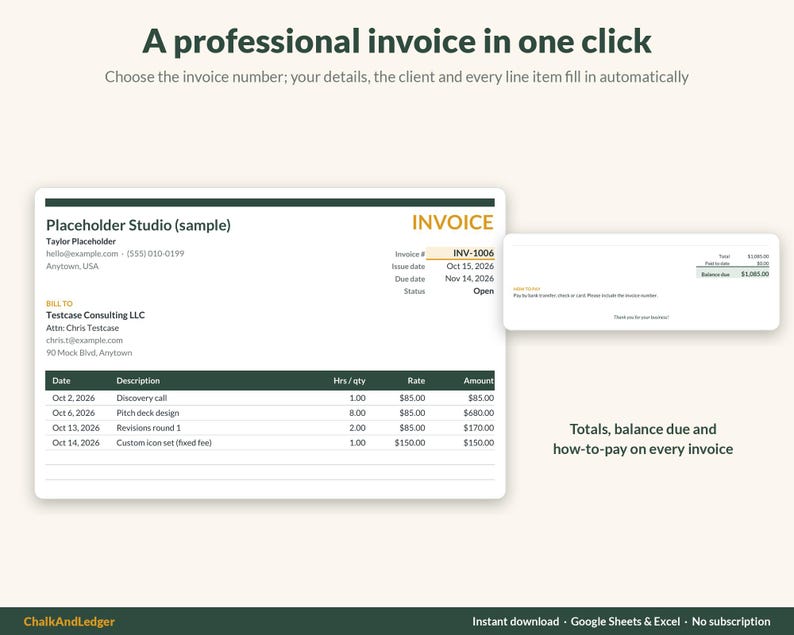
Task: Click the main invoice preview card's INVOICE title
Action: pyautogui.click(x=452, y=222)
